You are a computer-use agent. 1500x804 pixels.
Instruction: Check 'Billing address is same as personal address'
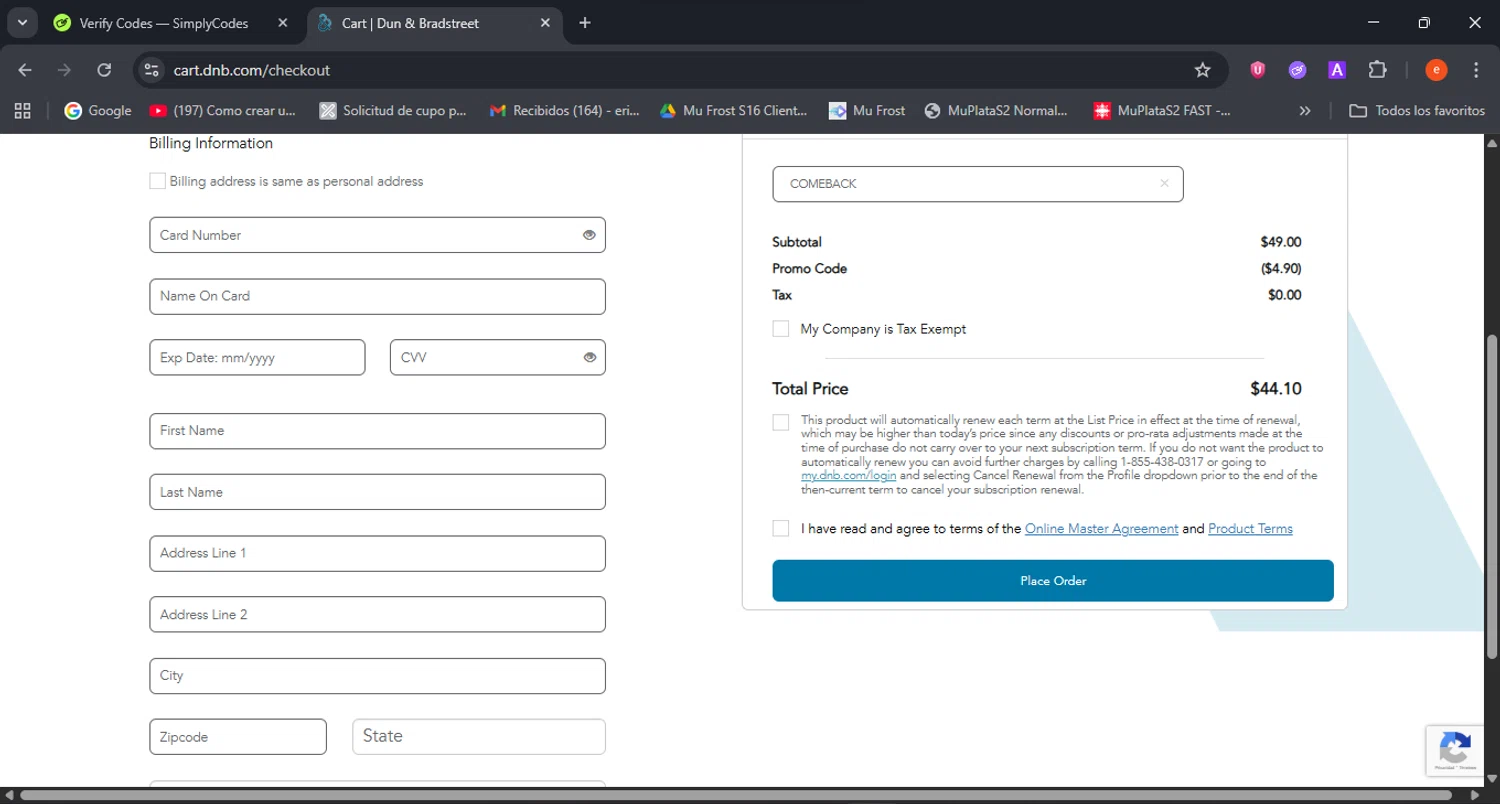coord(157,181)
